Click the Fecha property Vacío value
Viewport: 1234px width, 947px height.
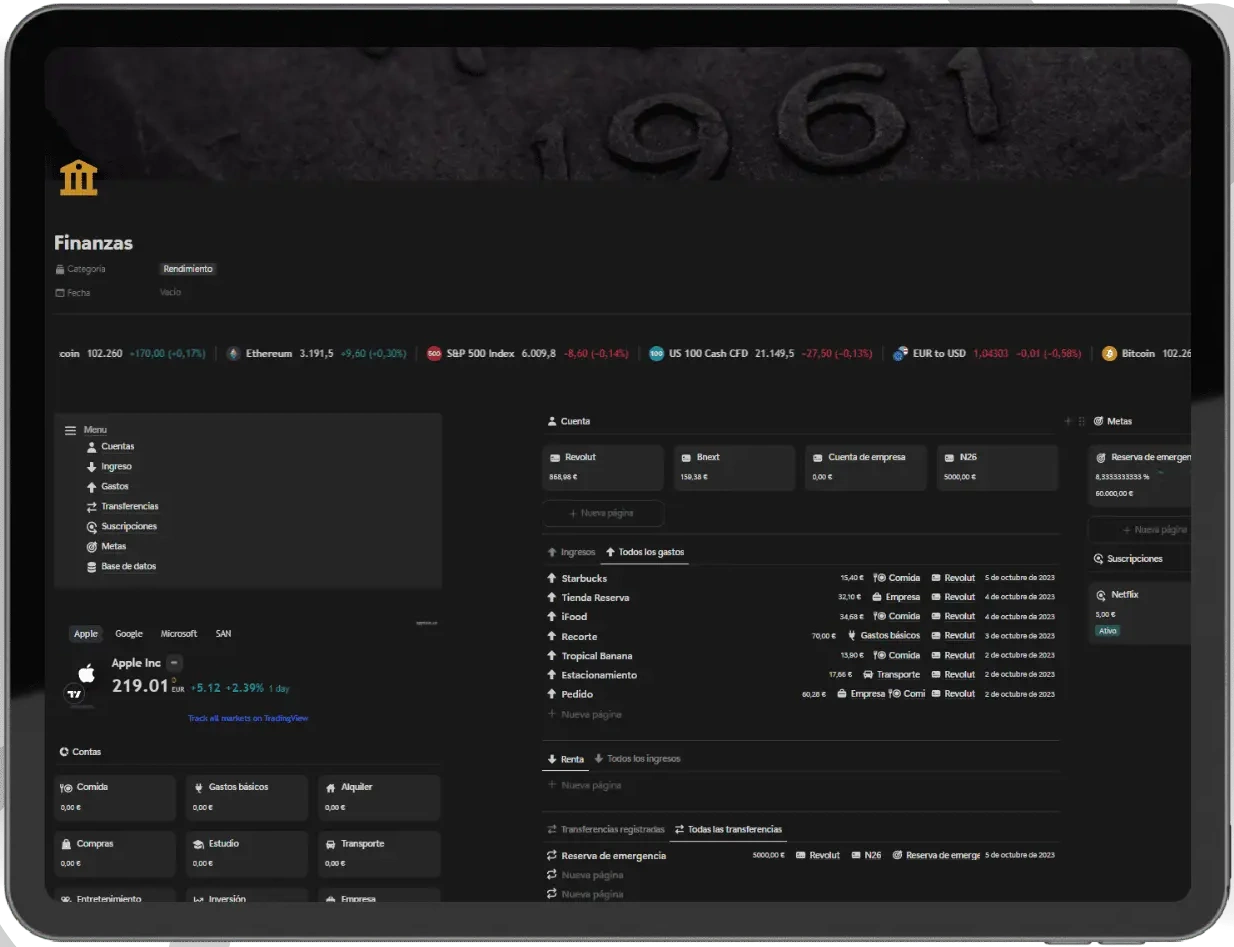tap(170, 292)
